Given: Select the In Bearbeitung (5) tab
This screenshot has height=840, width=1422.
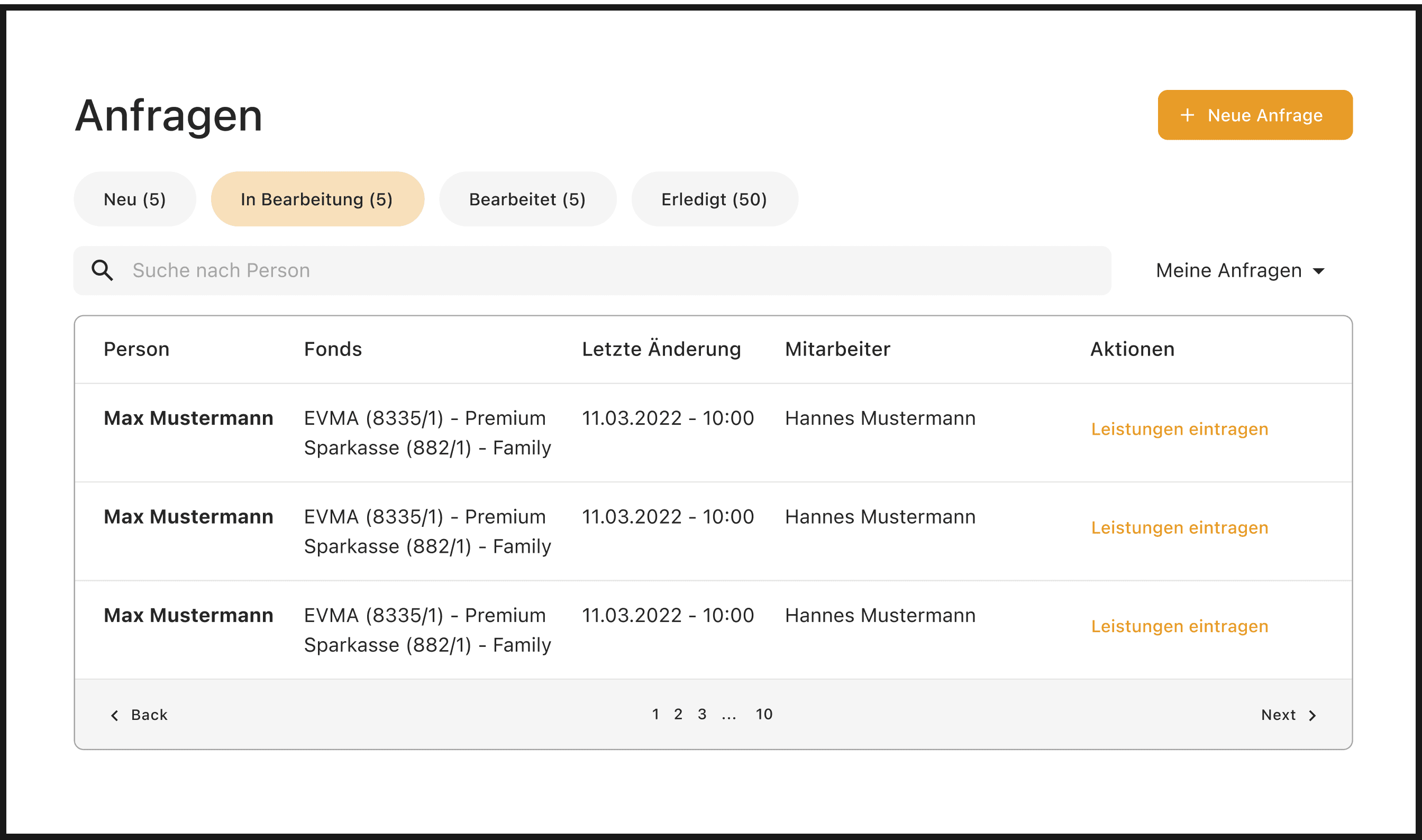Looking at the screenshot, I should click(317, 199).
